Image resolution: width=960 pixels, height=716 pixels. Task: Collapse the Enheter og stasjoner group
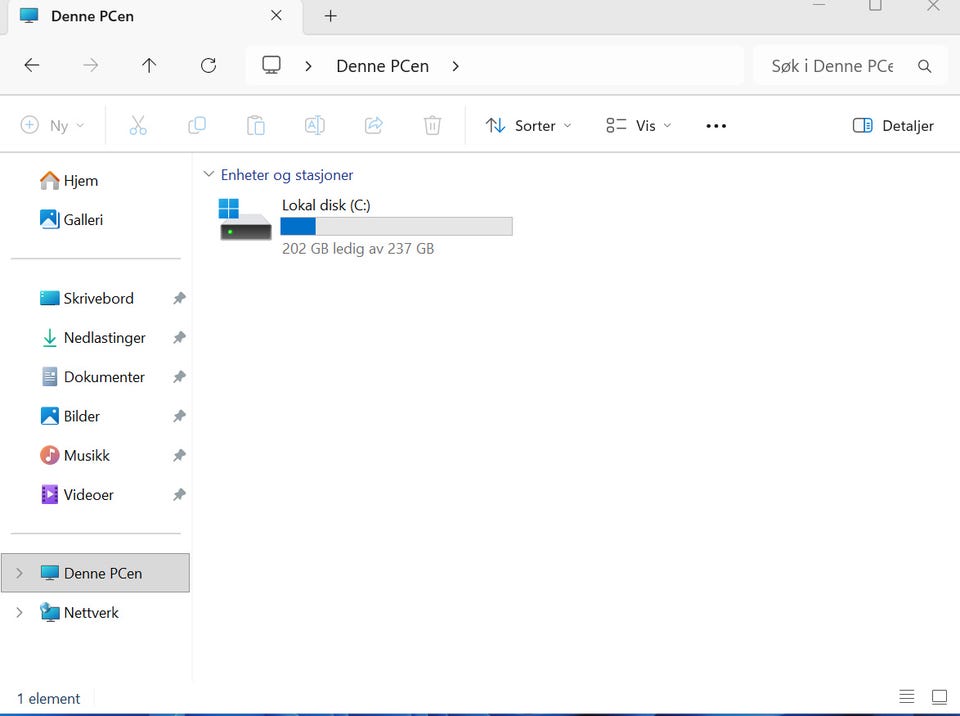(x=209, y=174)
